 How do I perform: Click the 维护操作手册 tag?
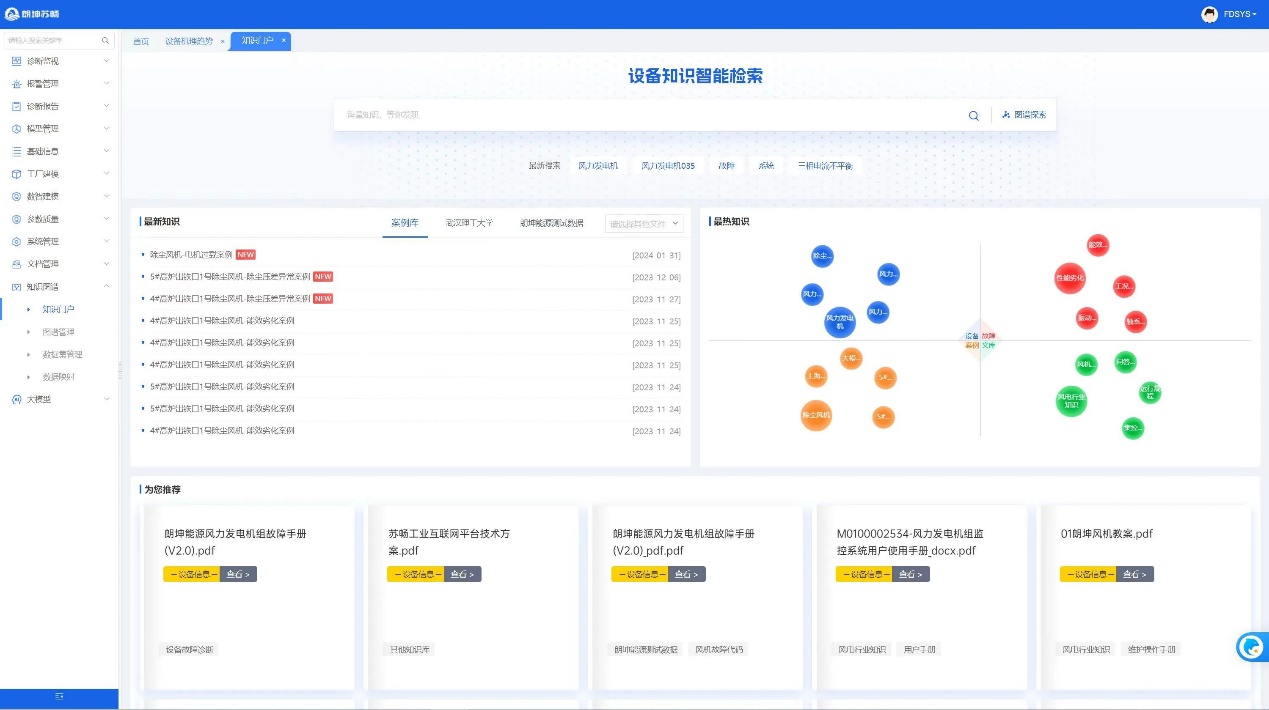tap(1152, 650)
